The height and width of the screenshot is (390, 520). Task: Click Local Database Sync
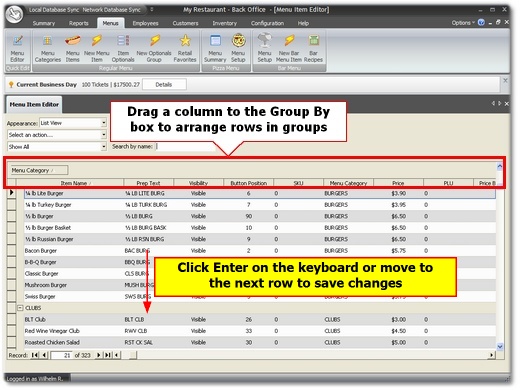pos(54,10)
